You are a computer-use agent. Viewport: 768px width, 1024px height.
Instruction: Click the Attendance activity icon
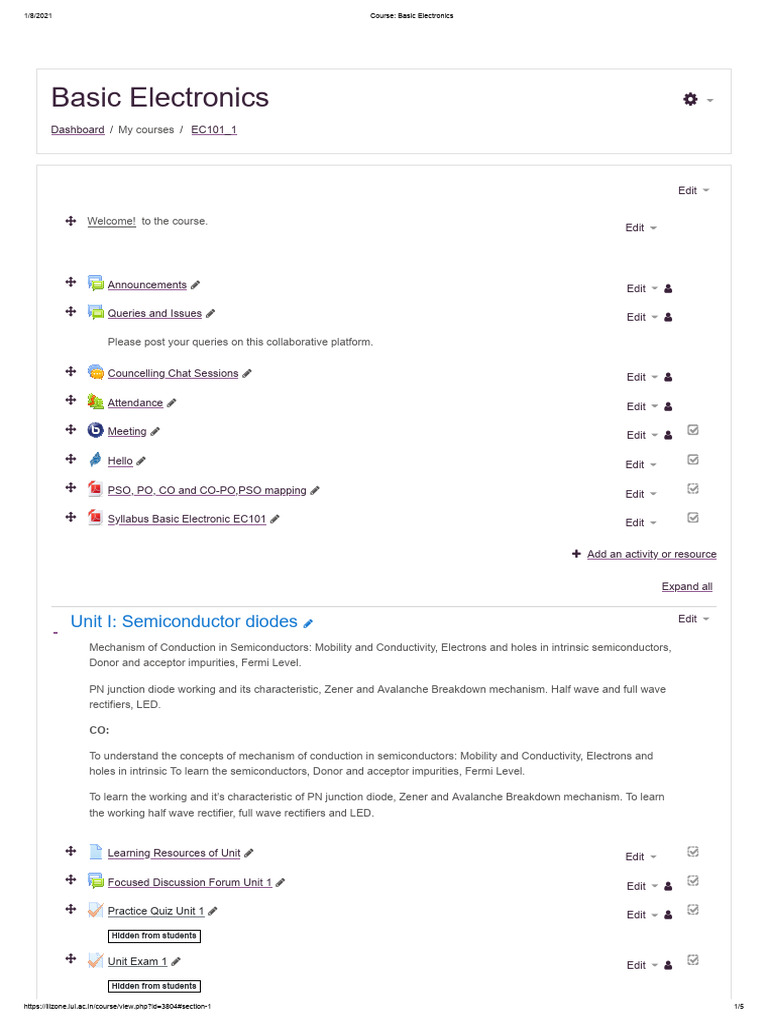click(95, 402)
